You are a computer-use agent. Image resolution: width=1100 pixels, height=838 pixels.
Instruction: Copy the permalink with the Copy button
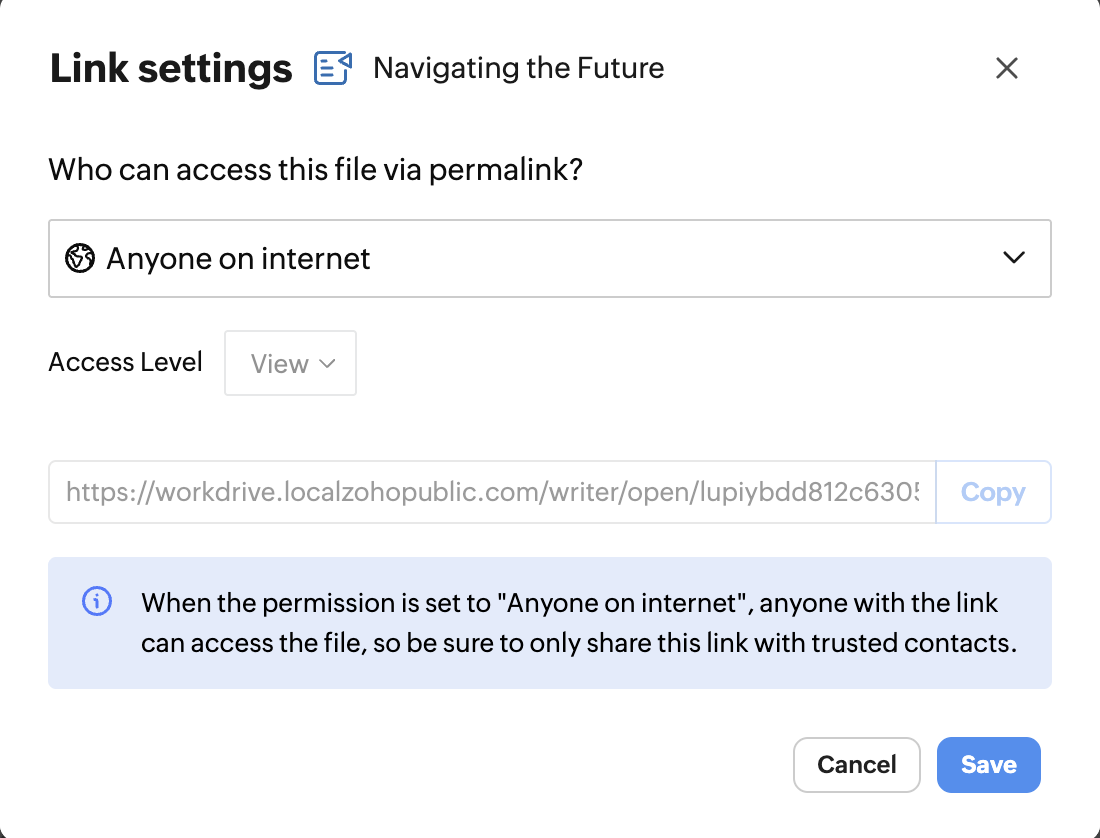click(x=992, y=492)
